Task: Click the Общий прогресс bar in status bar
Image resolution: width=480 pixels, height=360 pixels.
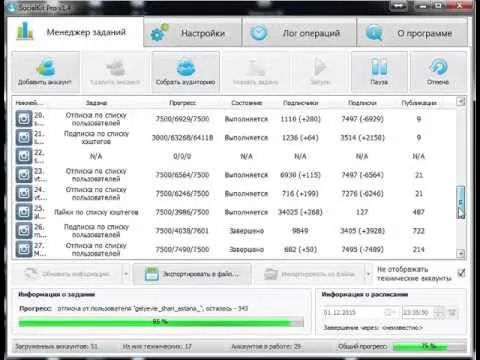Action: point(429,347)
